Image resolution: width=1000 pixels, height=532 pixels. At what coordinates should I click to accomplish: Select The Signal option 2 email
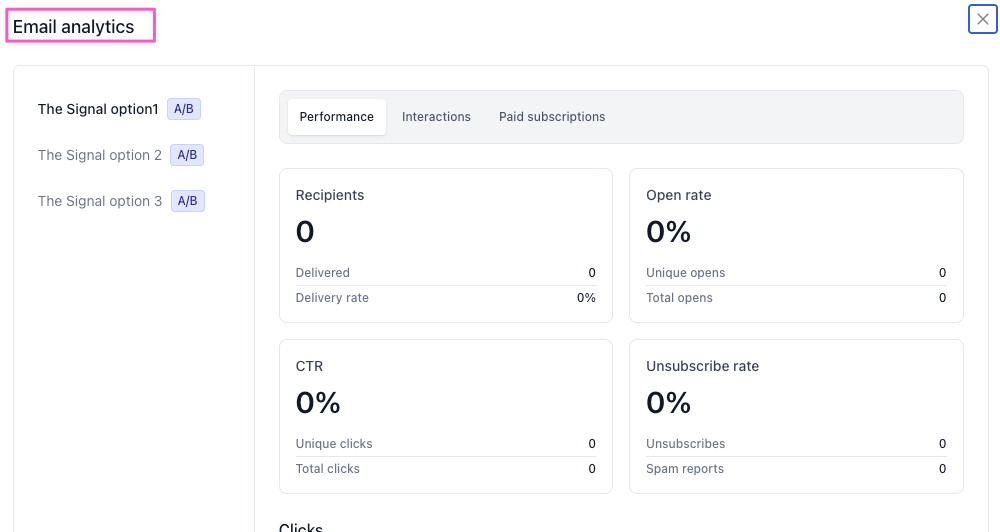point(100,155)
